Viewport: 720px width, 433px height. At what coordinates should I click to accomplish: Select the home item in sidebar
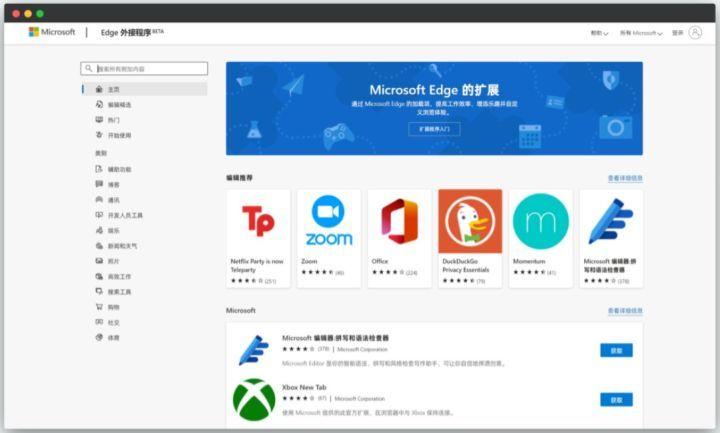[x=145, y=89]
